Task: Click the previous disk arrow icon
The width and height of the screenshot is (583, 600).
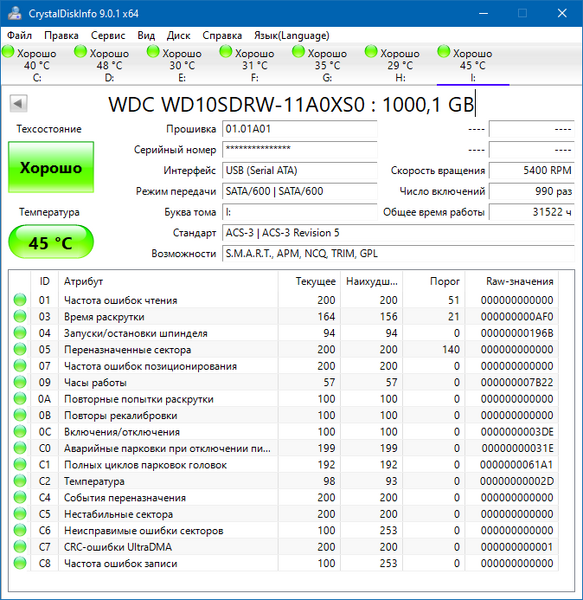Action: coord(18,103)
